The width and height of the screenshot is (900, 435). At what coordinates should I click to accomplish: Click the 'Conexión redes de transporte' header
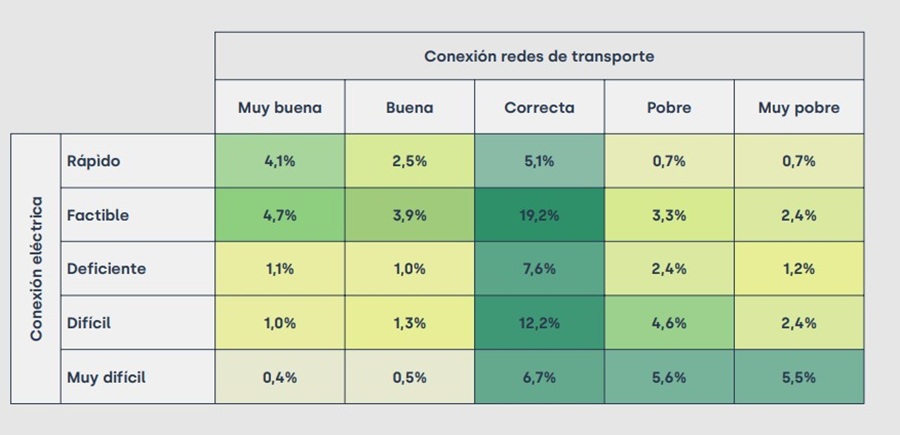[539, 56]
